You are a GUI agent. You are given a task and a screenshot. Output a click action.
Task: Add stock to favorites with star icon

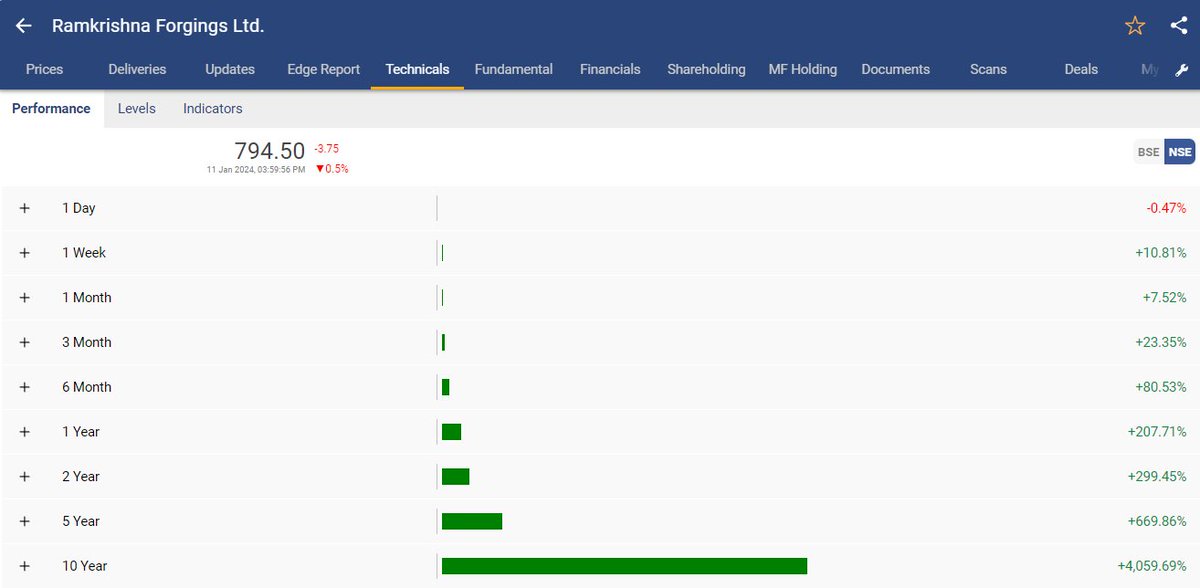click(1135, 26)
